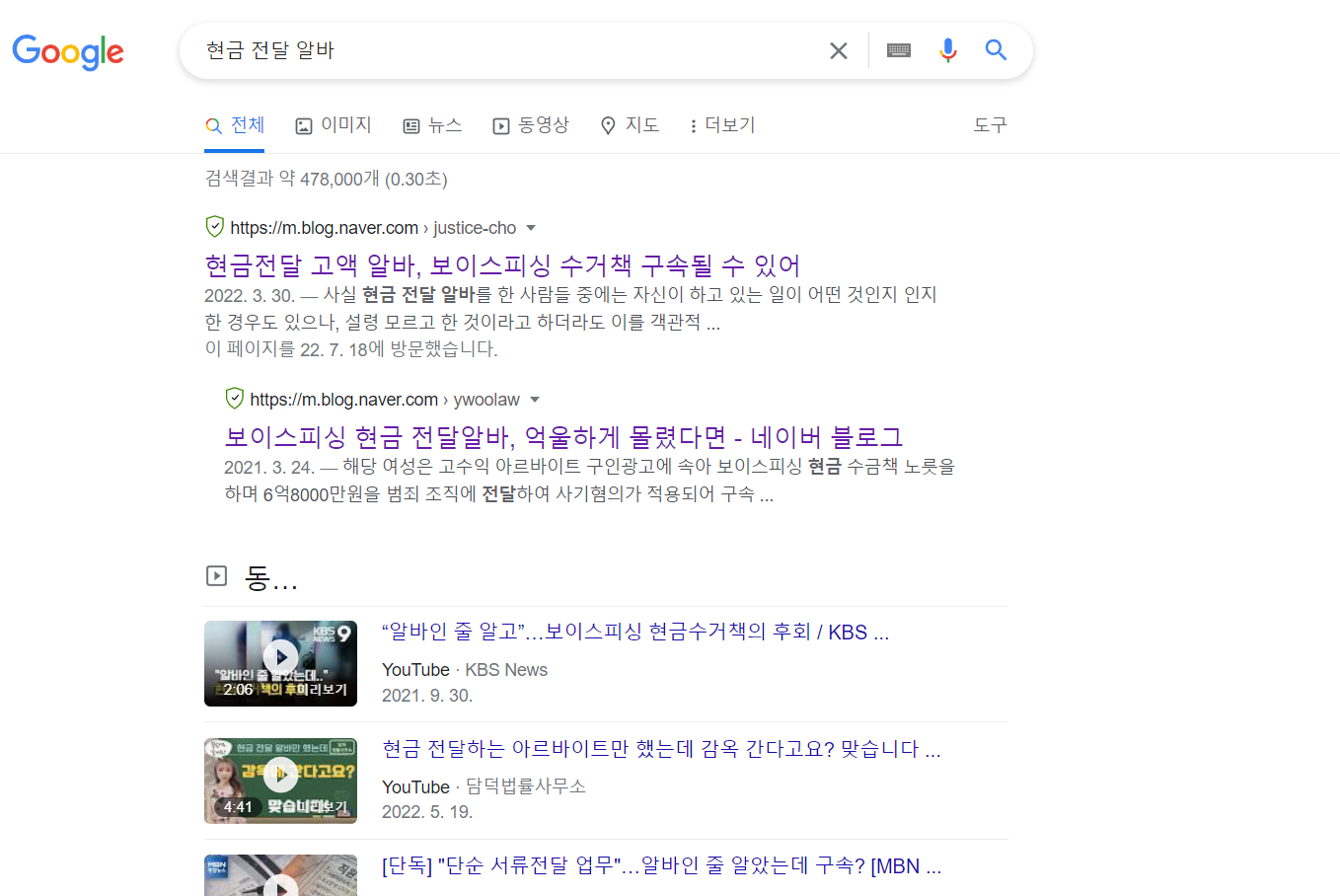Screen dimensions: 1340x896
Task: Expand the dropdown arrow next to ywoolaw
Action: tap(535, 400)
